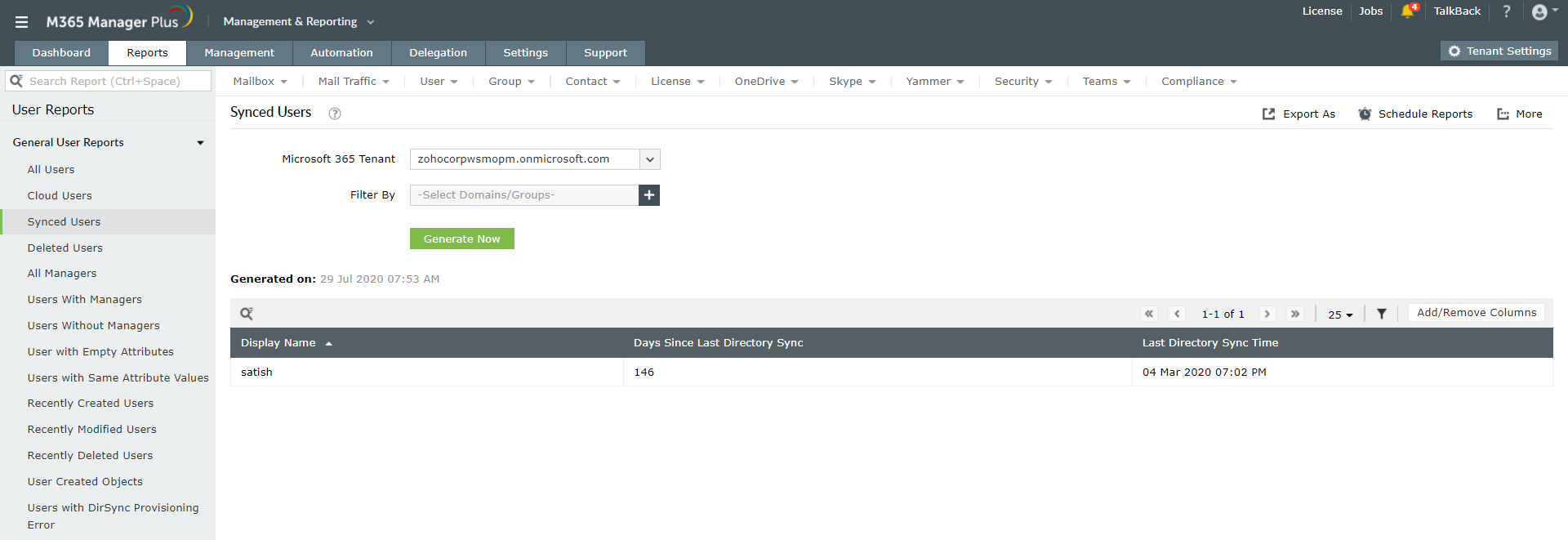This screenshot has height=540, width=1568.
Task: Open the Jobs link in header
Action: (1370, 11)
